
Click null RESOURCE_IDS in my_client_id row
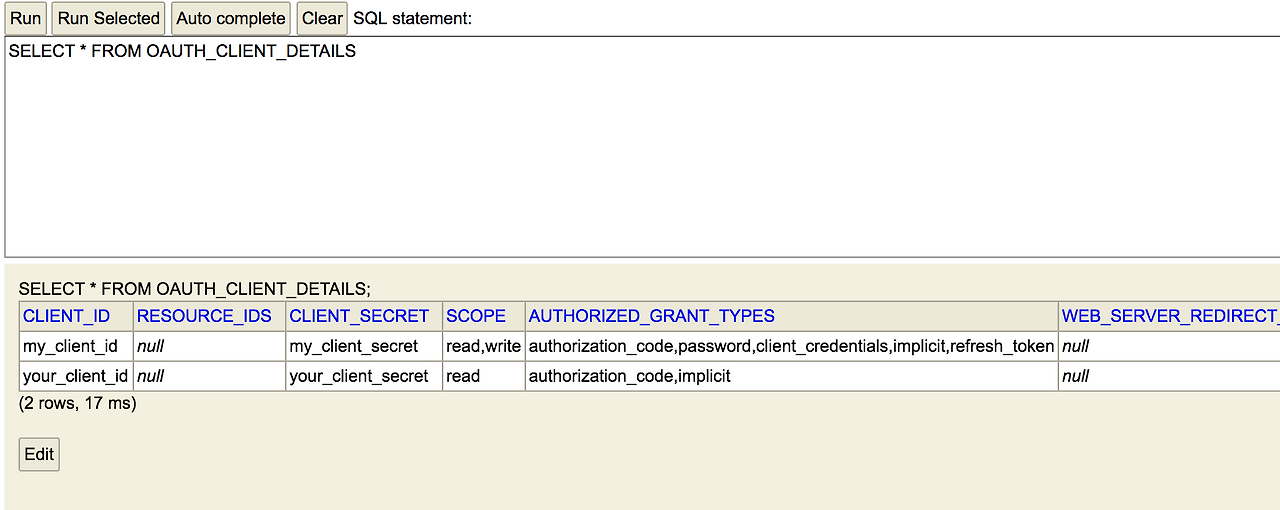[x=209, y=346]
